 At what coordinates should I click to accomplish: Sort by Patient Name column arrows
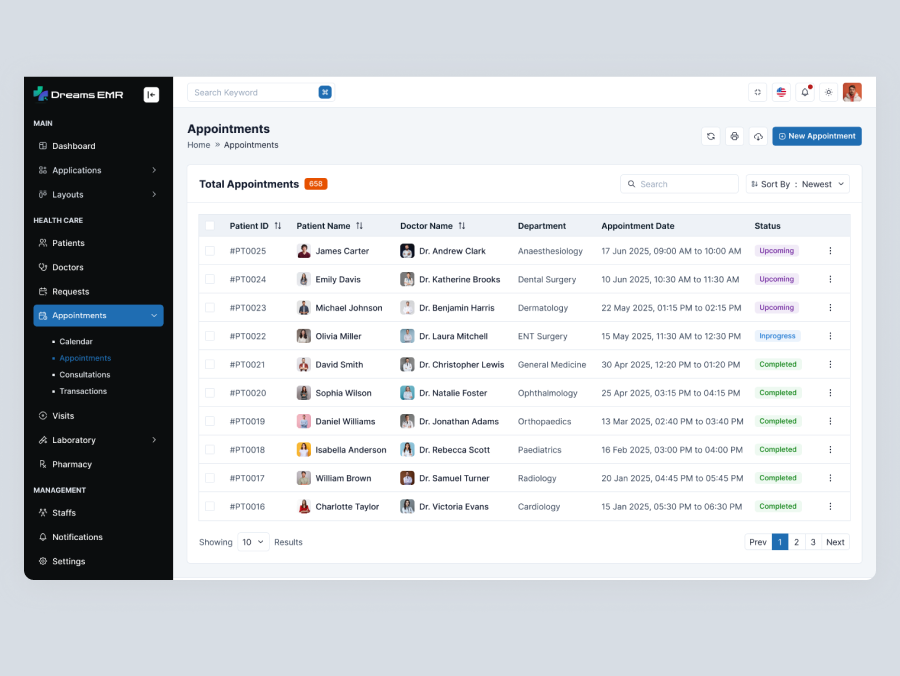[359, 226]
